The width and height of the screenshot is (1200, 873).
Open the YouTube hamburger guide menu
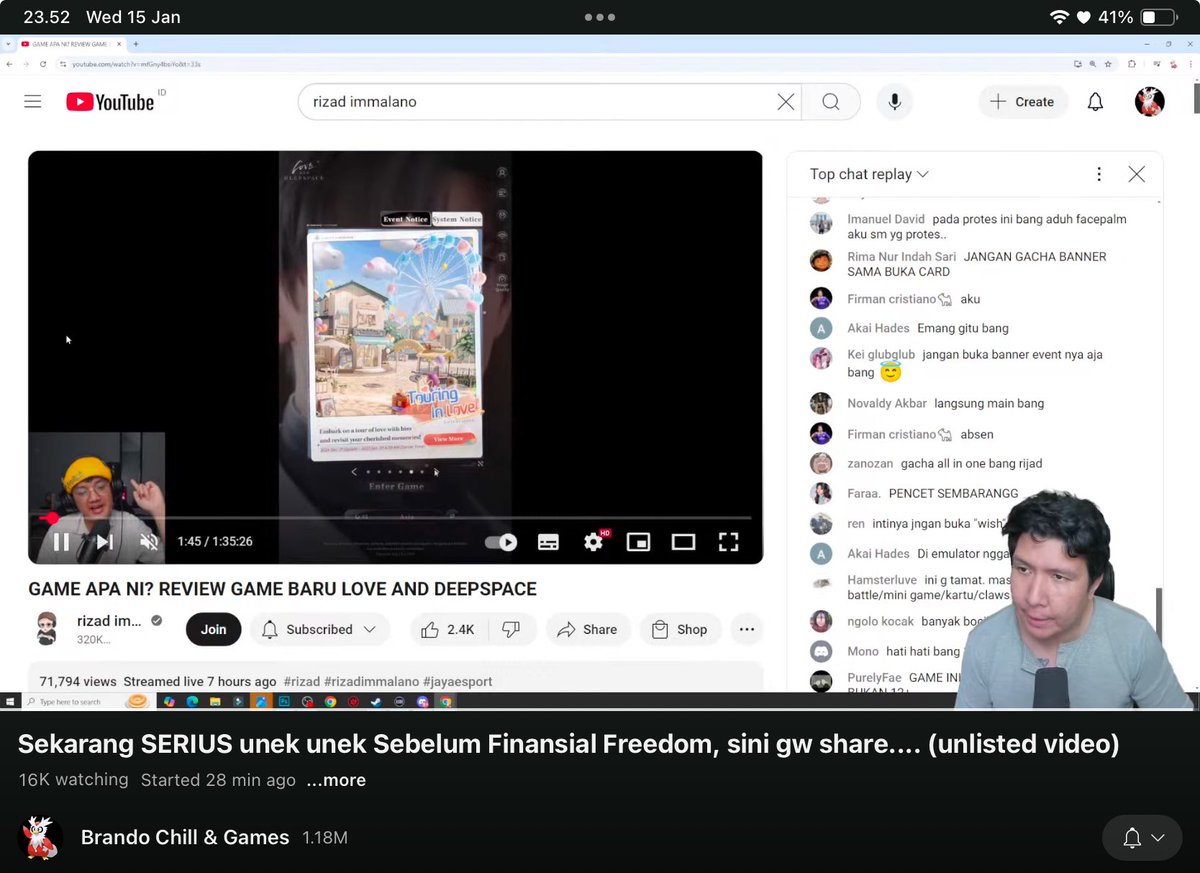click(33, 101)
